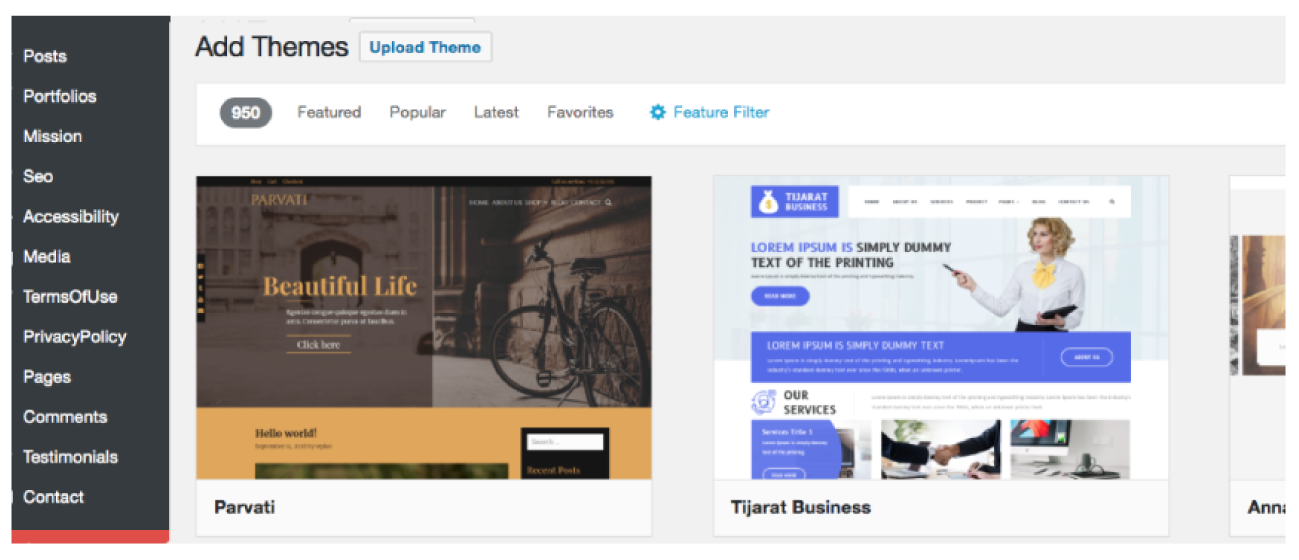Open Comments in the sidebar
The height and width of the screenshot is (560, 1299).
click(65, 417)
